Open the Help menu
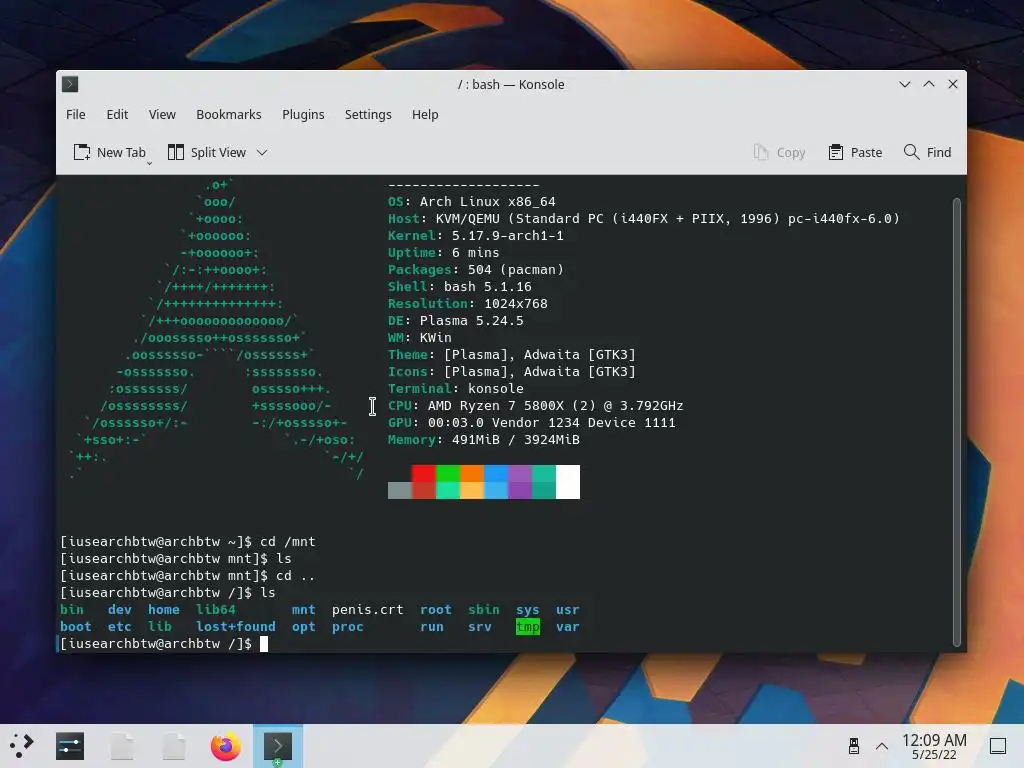Image resolution: width=1024 pixels, height=768 pixels. tap(425, 114)
